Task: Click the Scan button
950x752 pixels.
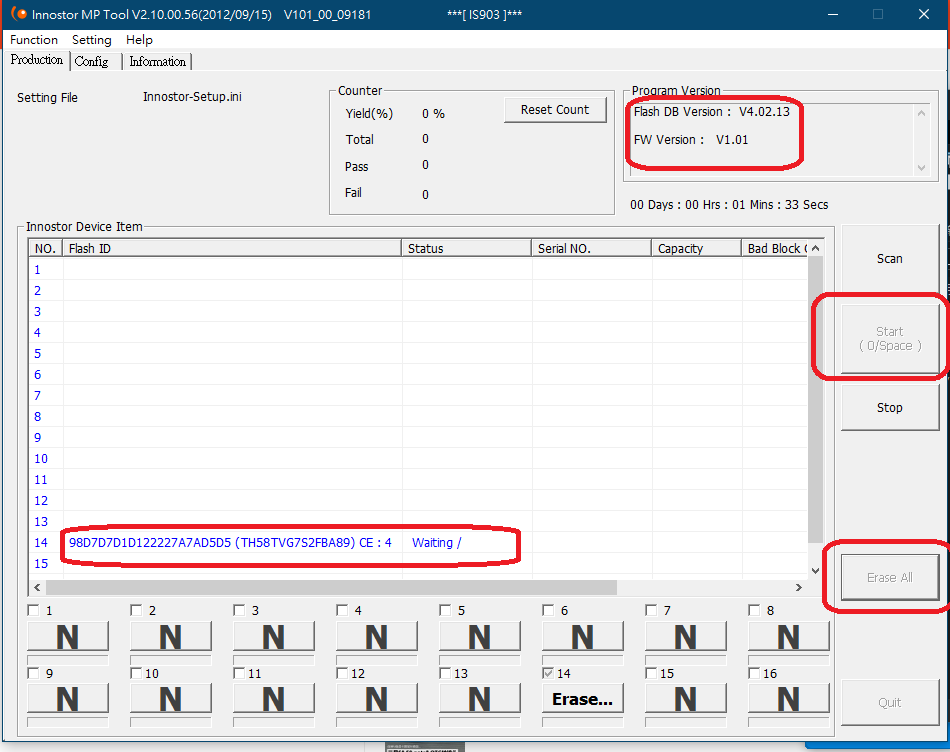Action: point(889,259)
